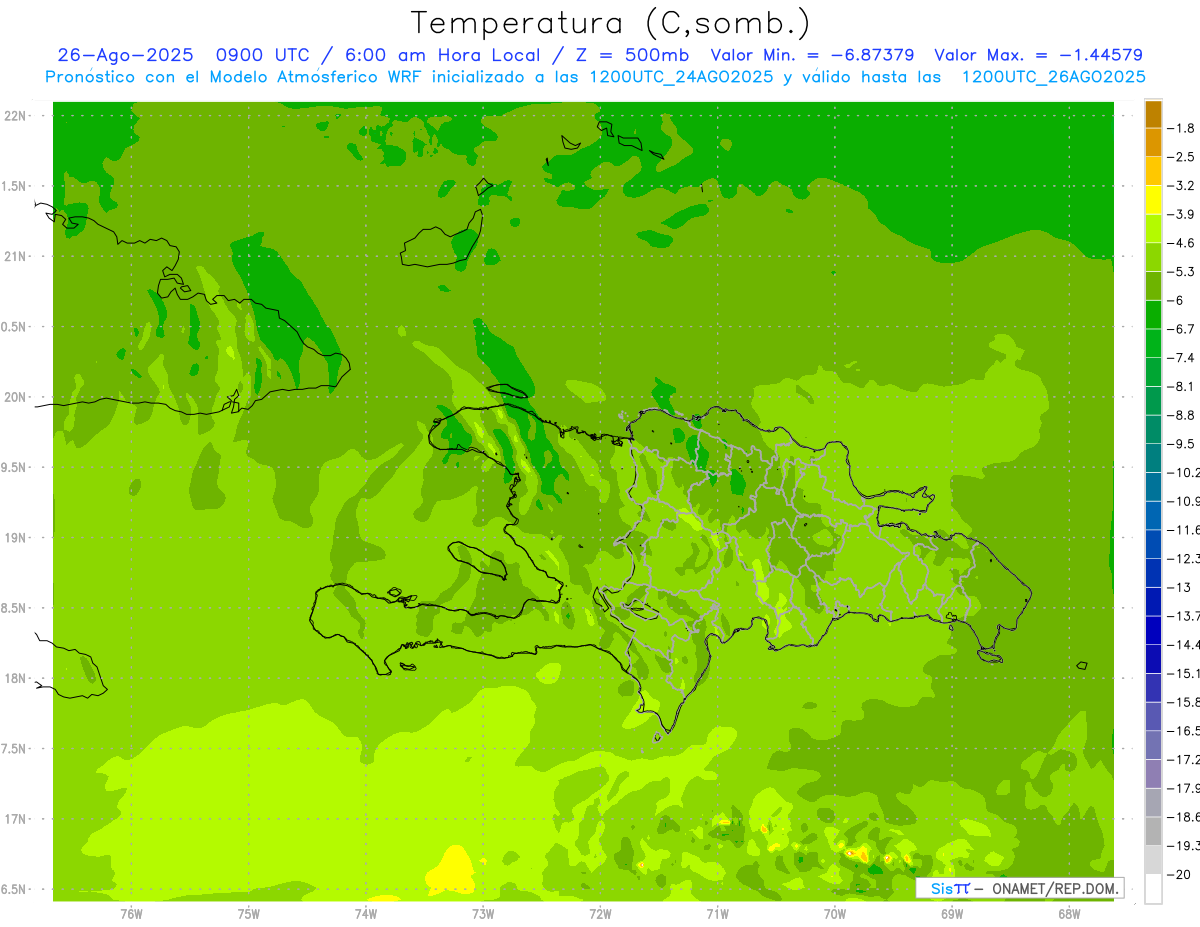This screenshot has width=1200, height=927.
Task: Click the -4.6 colorbar value
Action: [x=1180, y=243]
